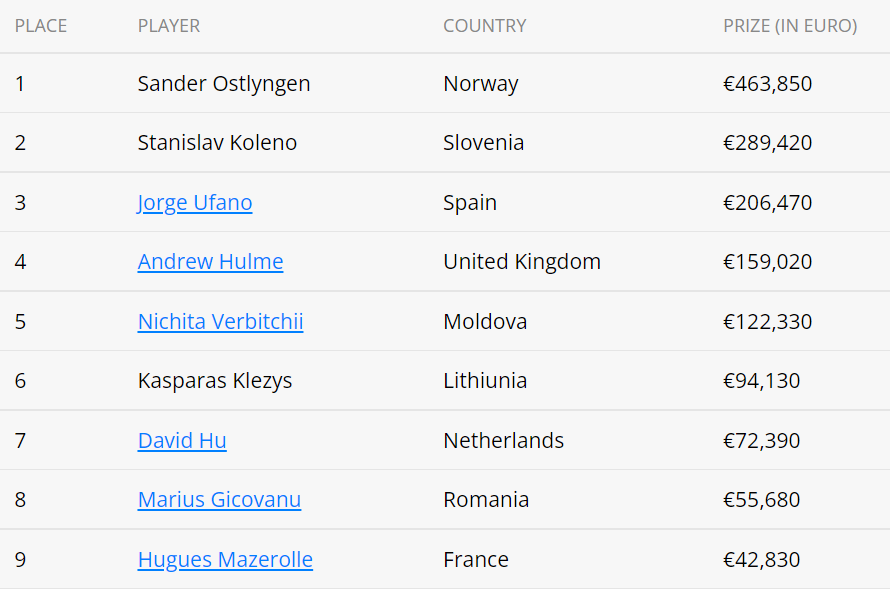The image size is (890, 596).
Task: Click the PLACE column header
Action: [x=41, y=26]
